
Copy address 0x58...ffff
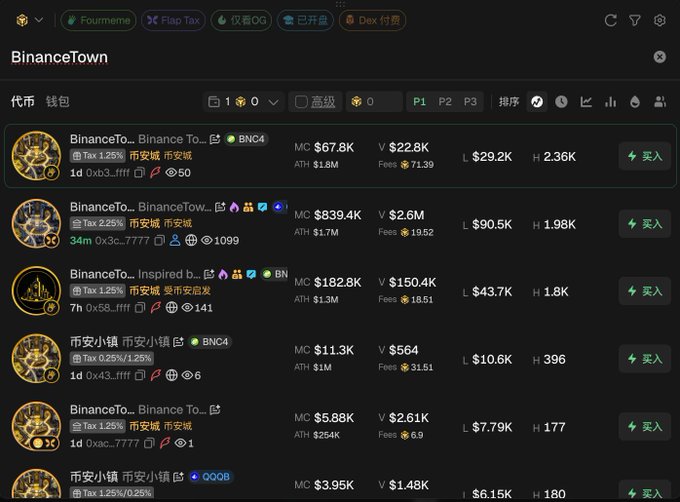[x=139, y=308]
